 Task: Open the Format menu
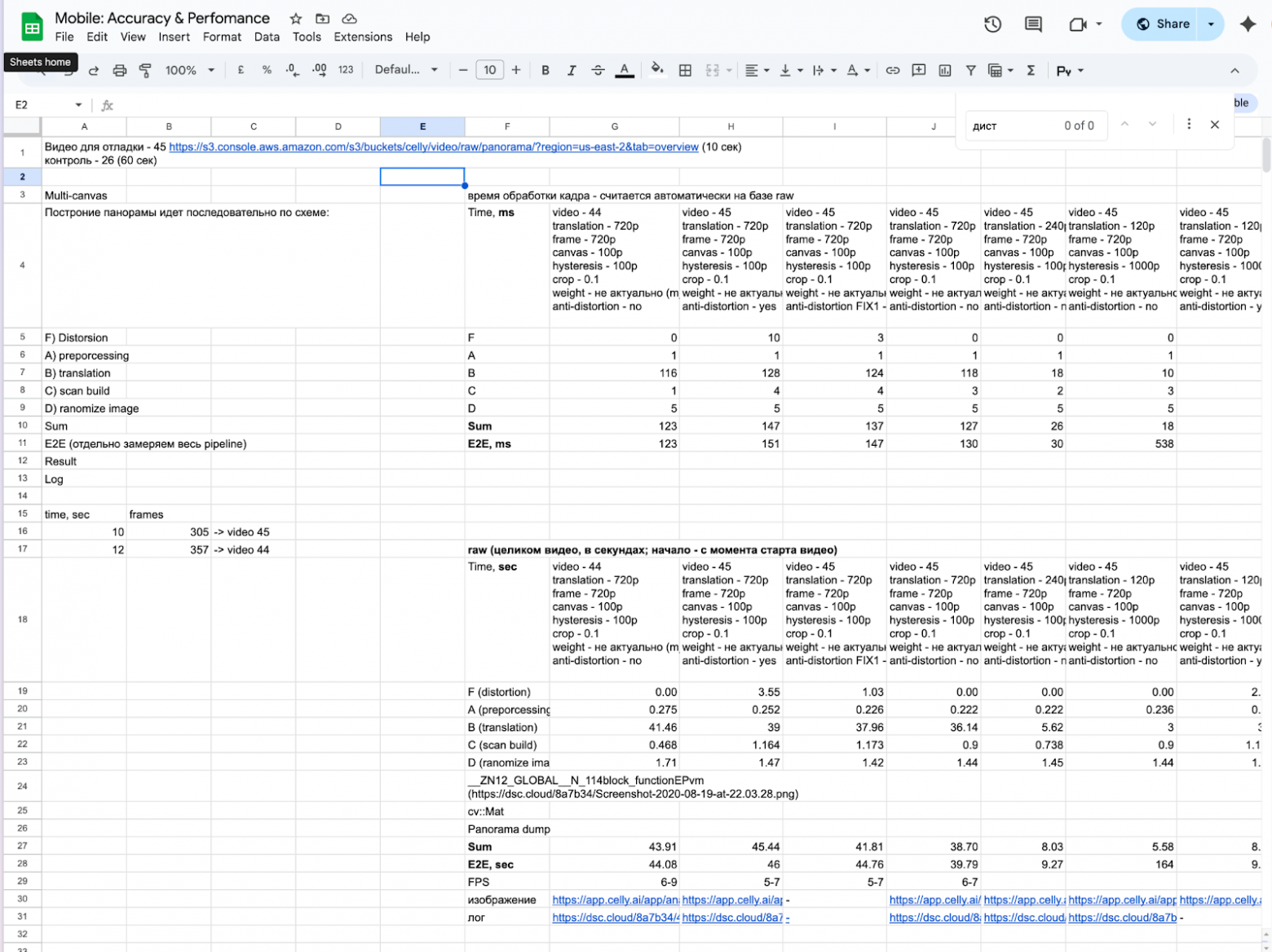tap(222, 37)
